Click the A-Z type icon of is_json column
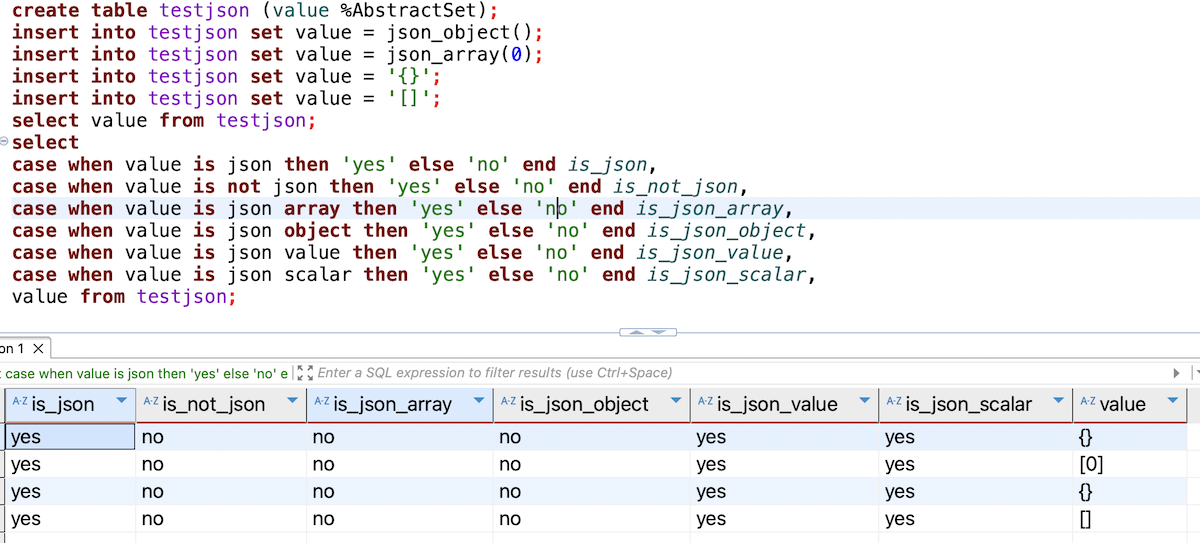Viewport: 1200px width, 543px height. pos(20,402)
